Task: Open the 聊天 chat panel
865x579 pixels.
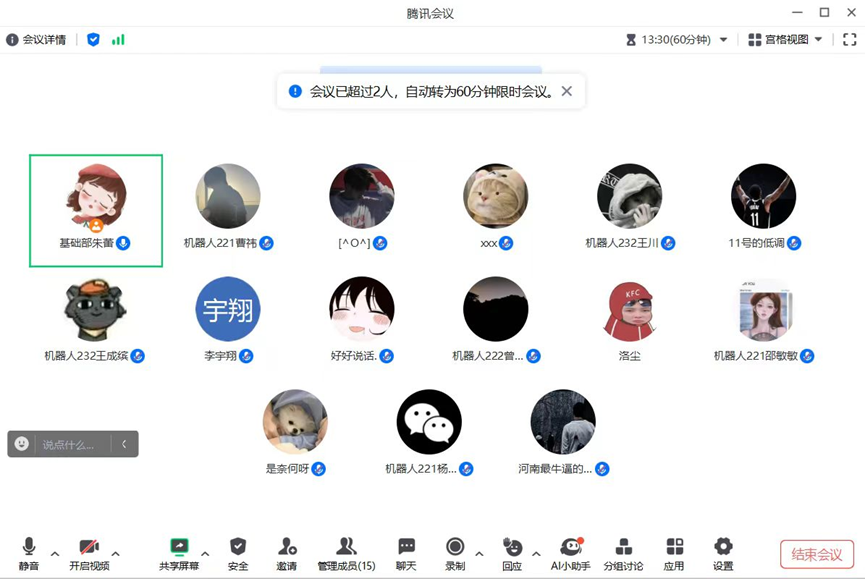Action: coord(406,551)
